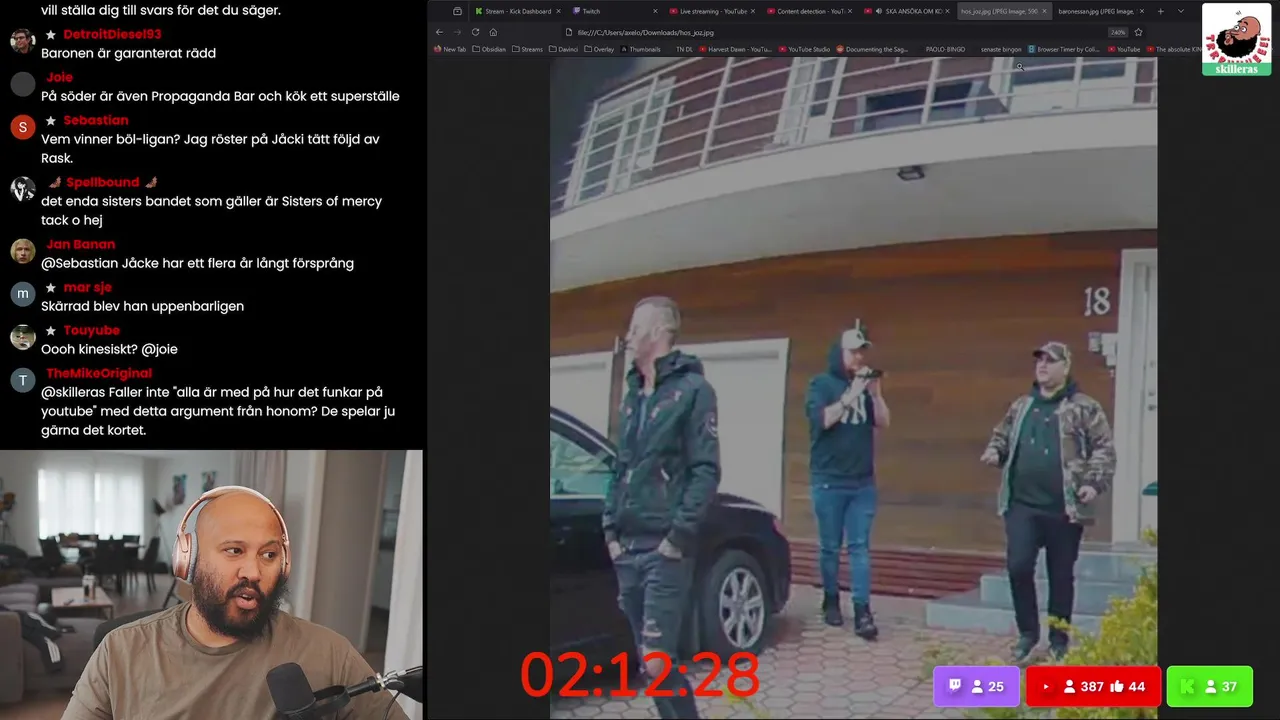Click the Twitch viewer count 25 badge

977,687
